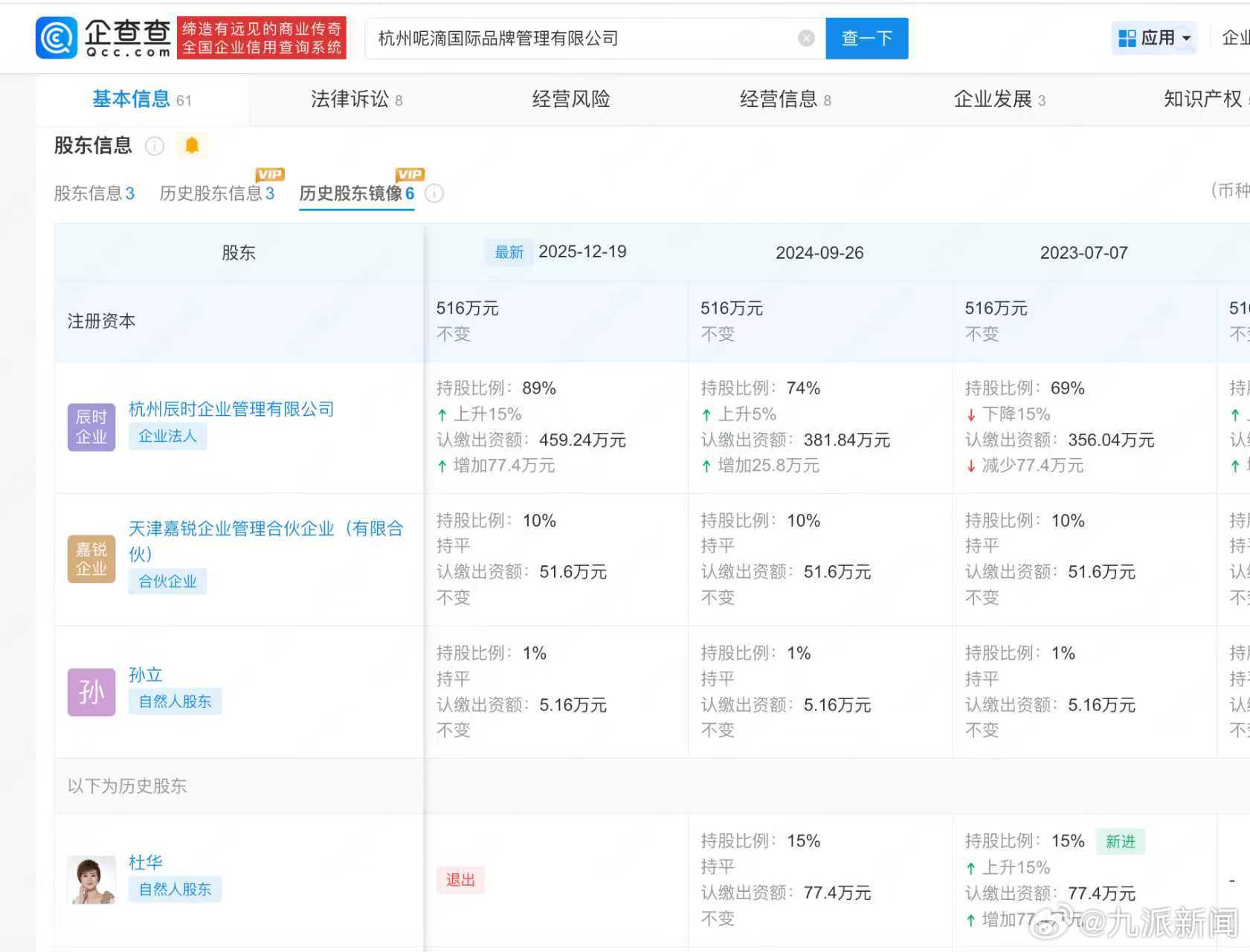Click info icon beside 股东信息 heading
The width and height of the screenshot is (1250, 952).
tap(155, 147)
